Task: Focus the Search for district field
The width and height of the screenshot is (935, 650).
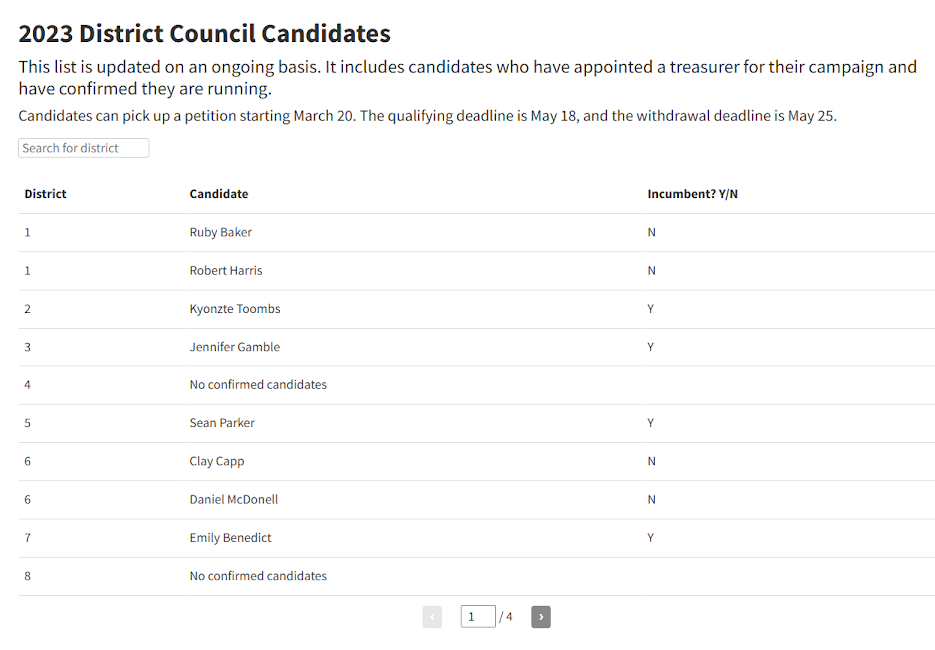Action: pyautogui.click(x=83, y=148)
